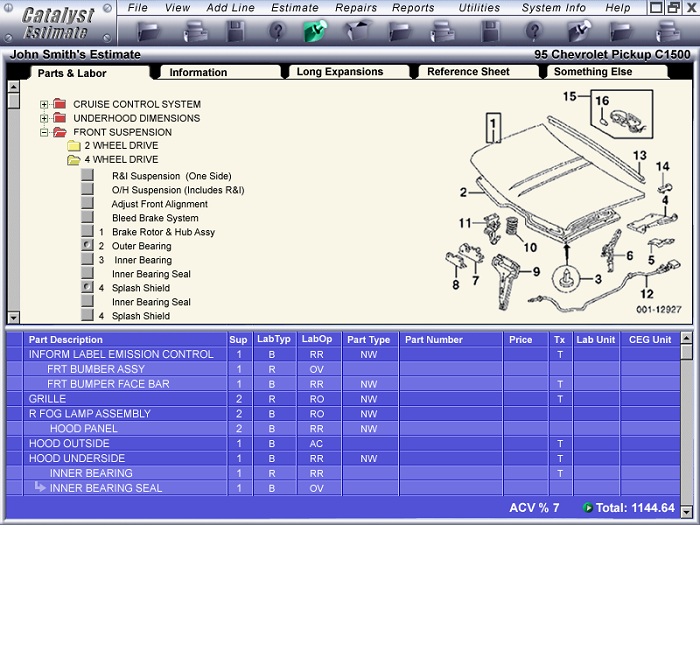Click the last printer icon at toolbar end

(x=668, y=32)
